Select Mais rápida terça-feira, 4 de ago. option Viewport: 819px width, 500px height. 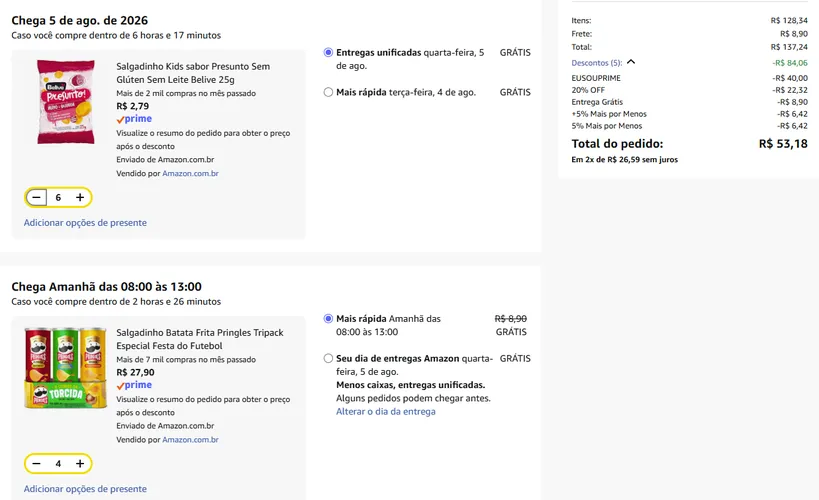click(328, 92)
